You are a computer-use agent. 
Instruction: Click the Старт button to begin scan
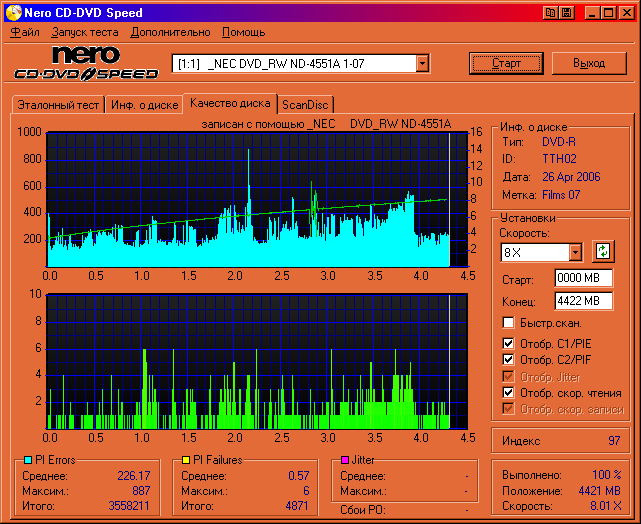click(506, 63)
